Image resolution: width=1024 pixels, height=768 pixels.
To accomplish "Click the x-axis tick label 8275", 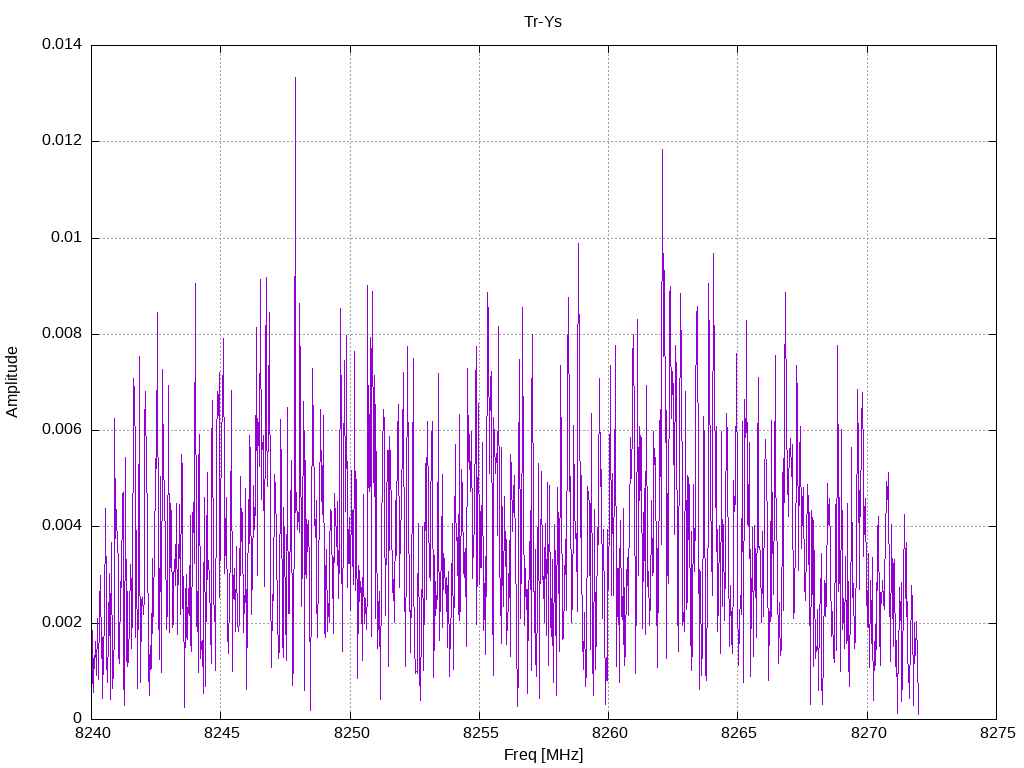I will coord(997,733).
